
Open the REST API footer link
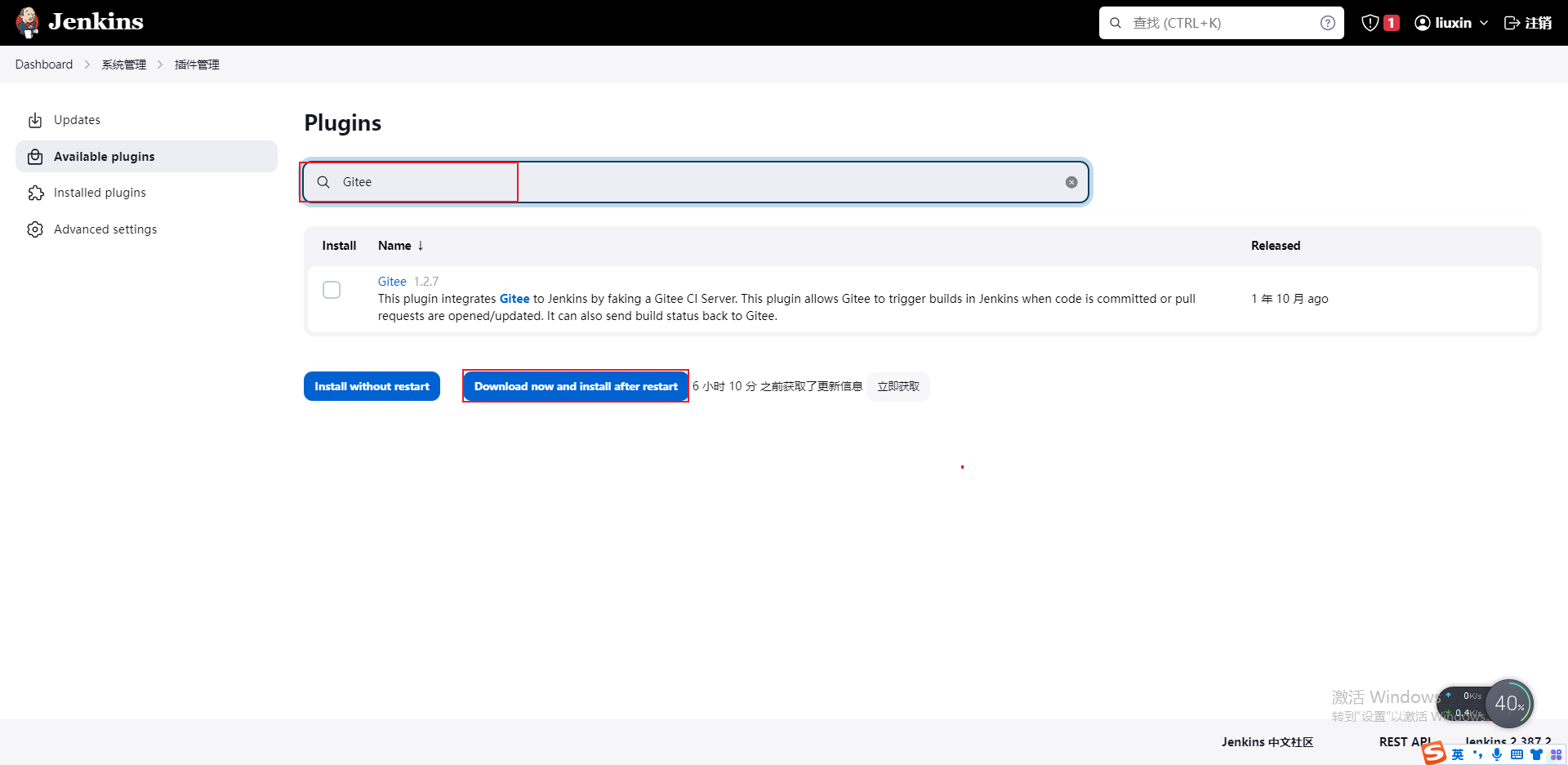pyautogui.click(x=1405, y=742)
